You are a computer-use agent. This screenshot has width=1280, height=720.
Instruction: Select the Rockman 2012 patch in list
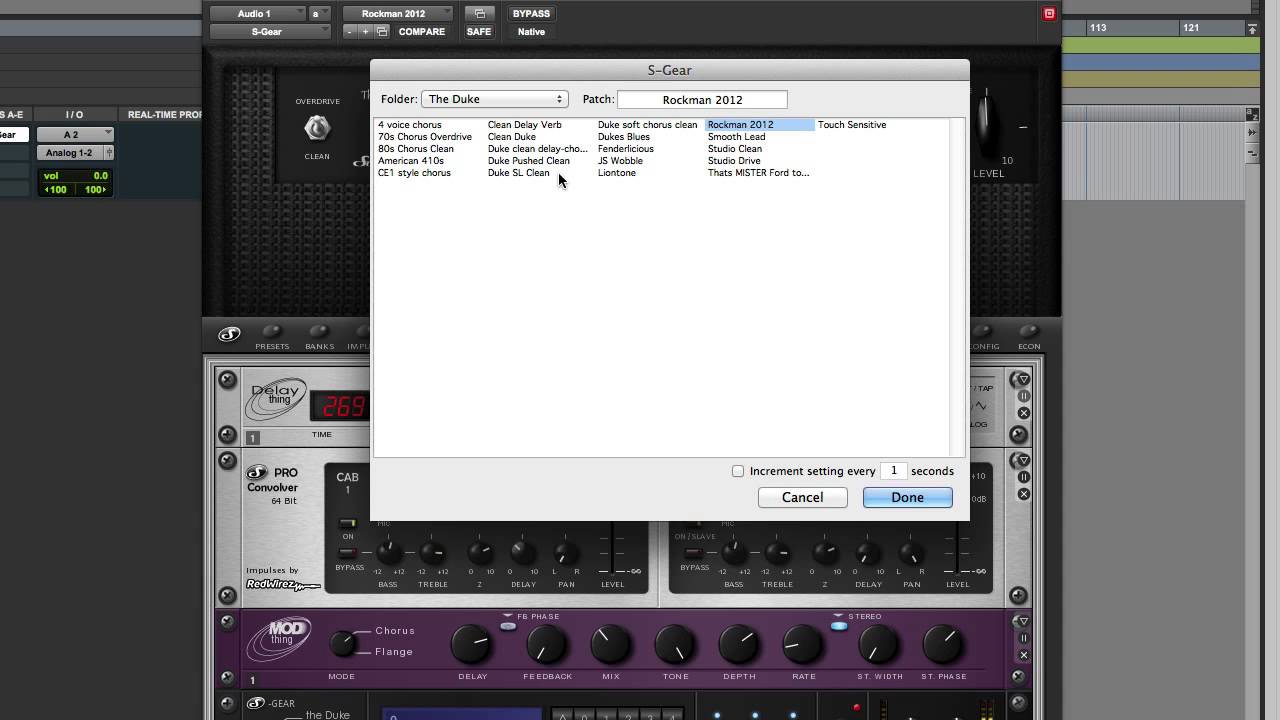coord(760,125)
